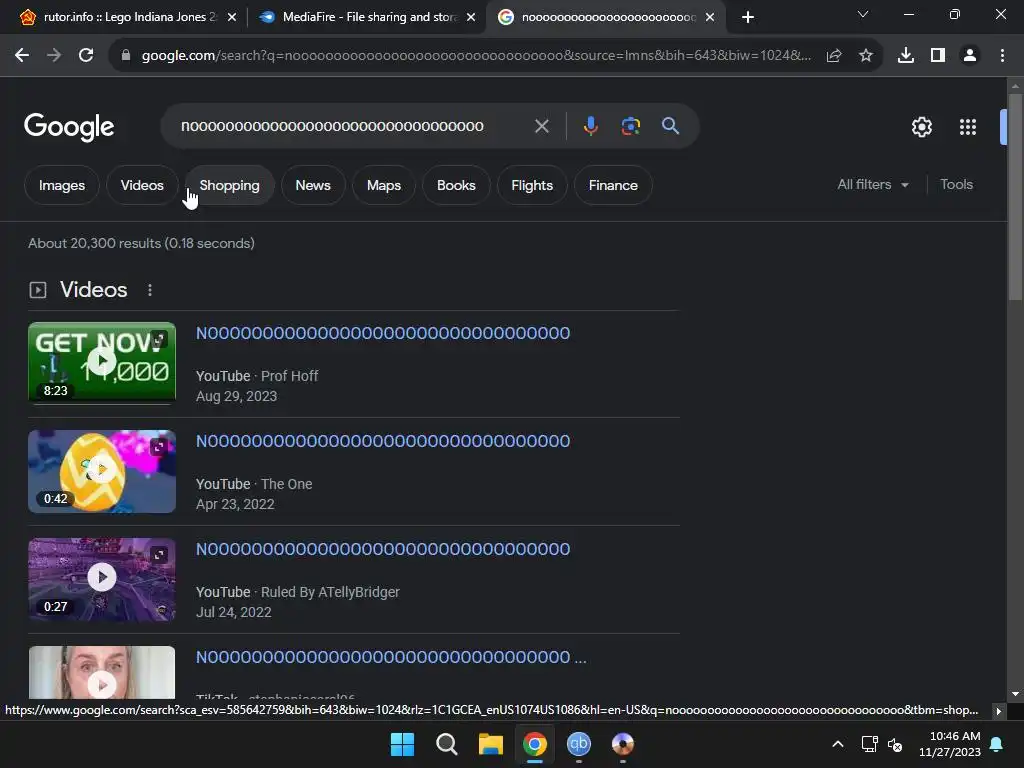The width and height of the screenshot is (1024, 768).
Task: View site information lock icon
Action: 125,56
